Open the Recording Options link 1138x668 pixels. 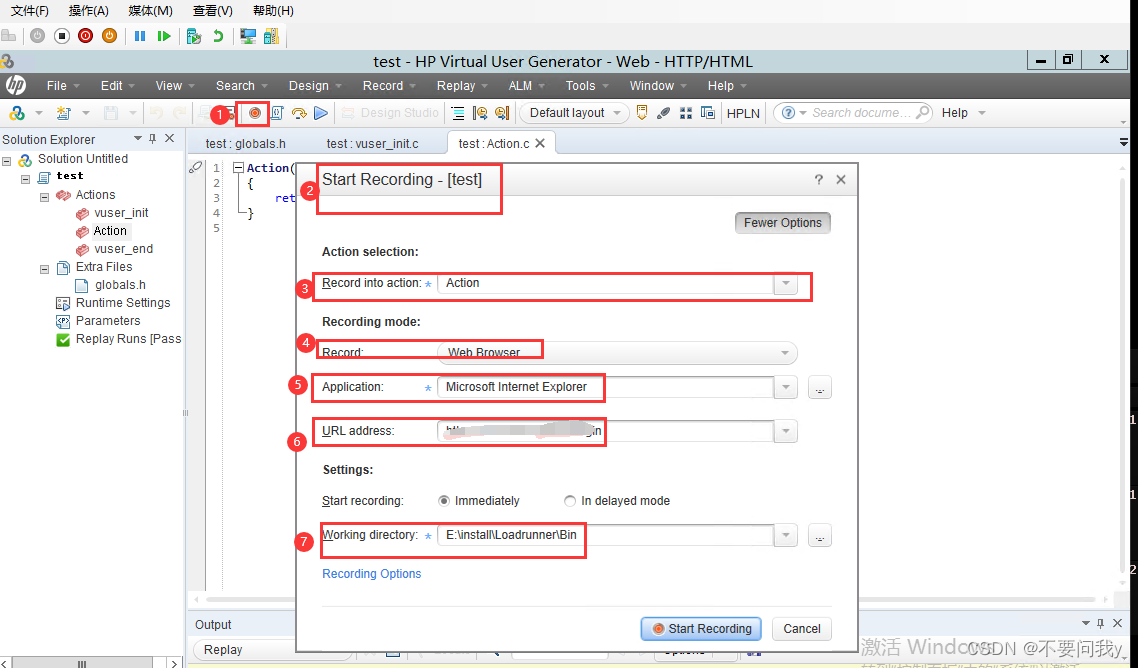pyautogui.click(x=372, y=574)
